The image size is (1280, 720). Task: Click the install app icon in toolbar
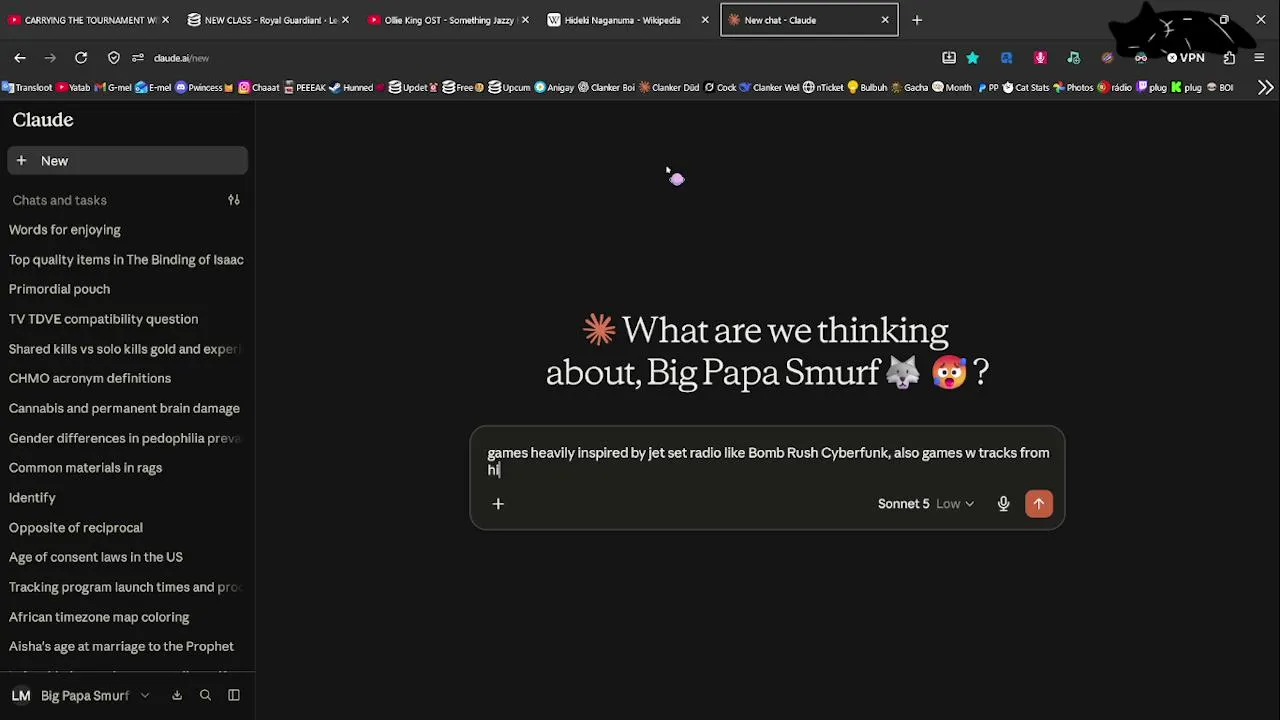(949, 58)
